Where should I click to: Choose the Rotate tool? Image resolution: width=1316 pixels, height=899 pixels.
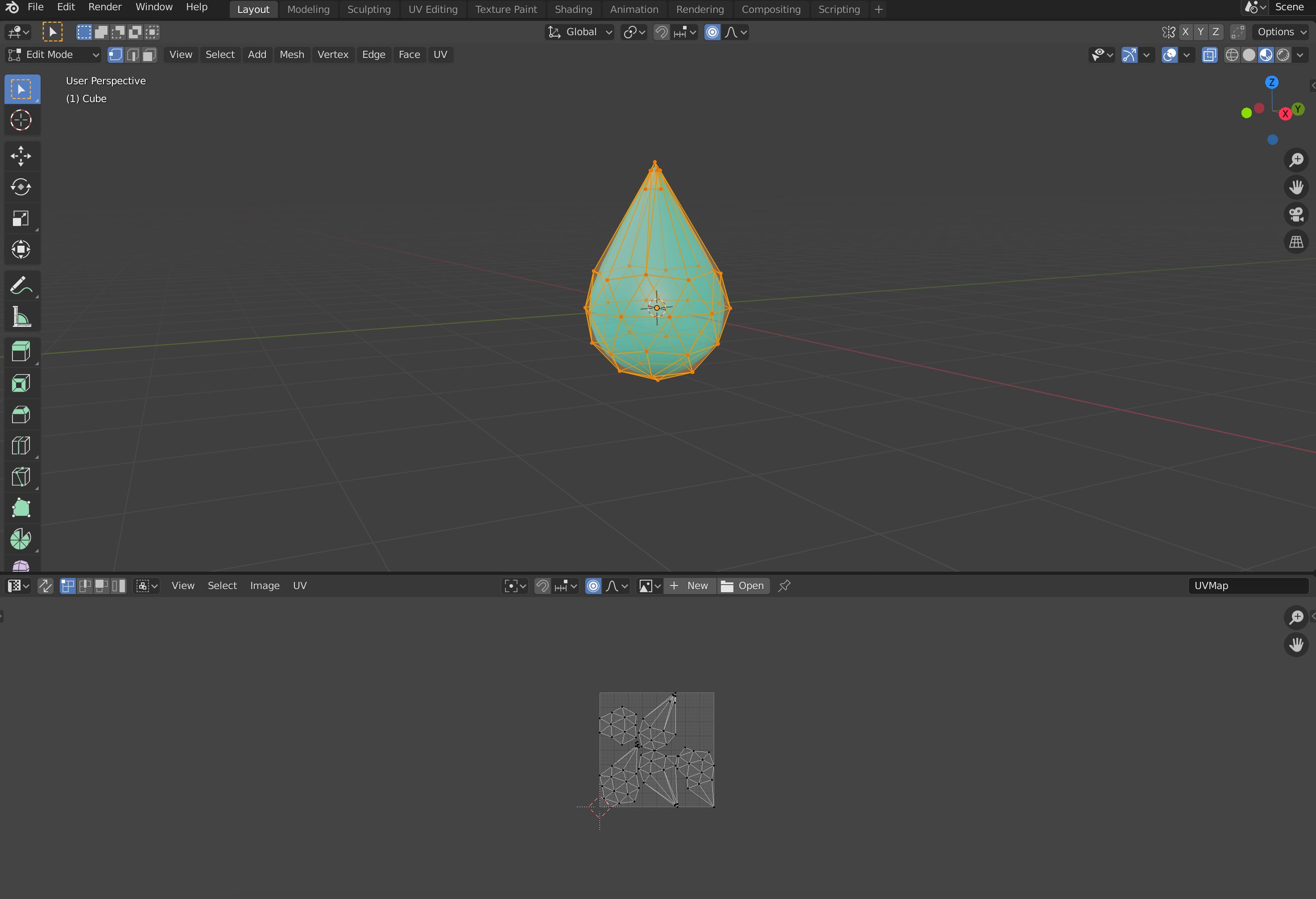click(21, 187)
